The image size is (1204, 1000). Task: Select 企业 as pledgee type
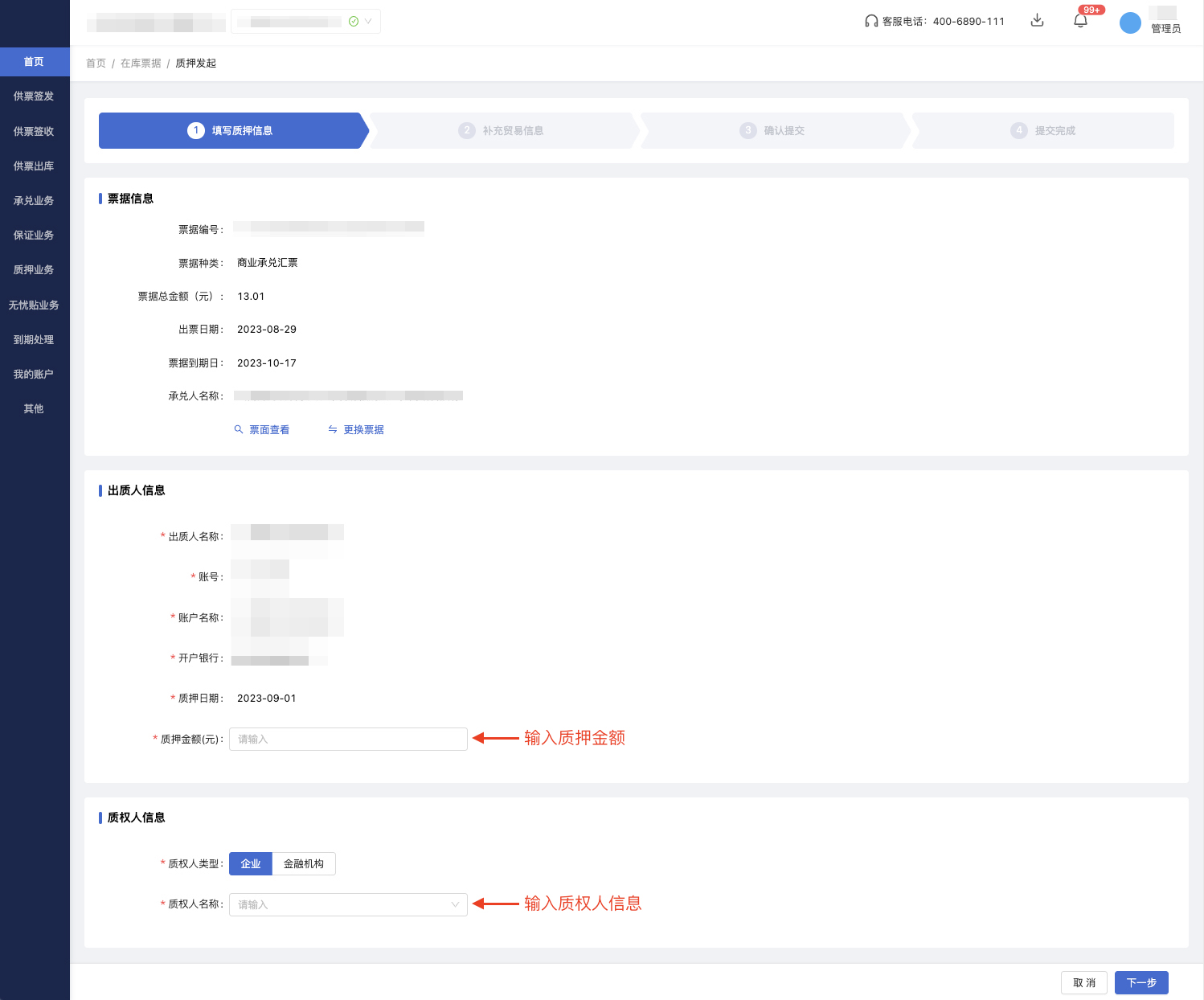251,863
